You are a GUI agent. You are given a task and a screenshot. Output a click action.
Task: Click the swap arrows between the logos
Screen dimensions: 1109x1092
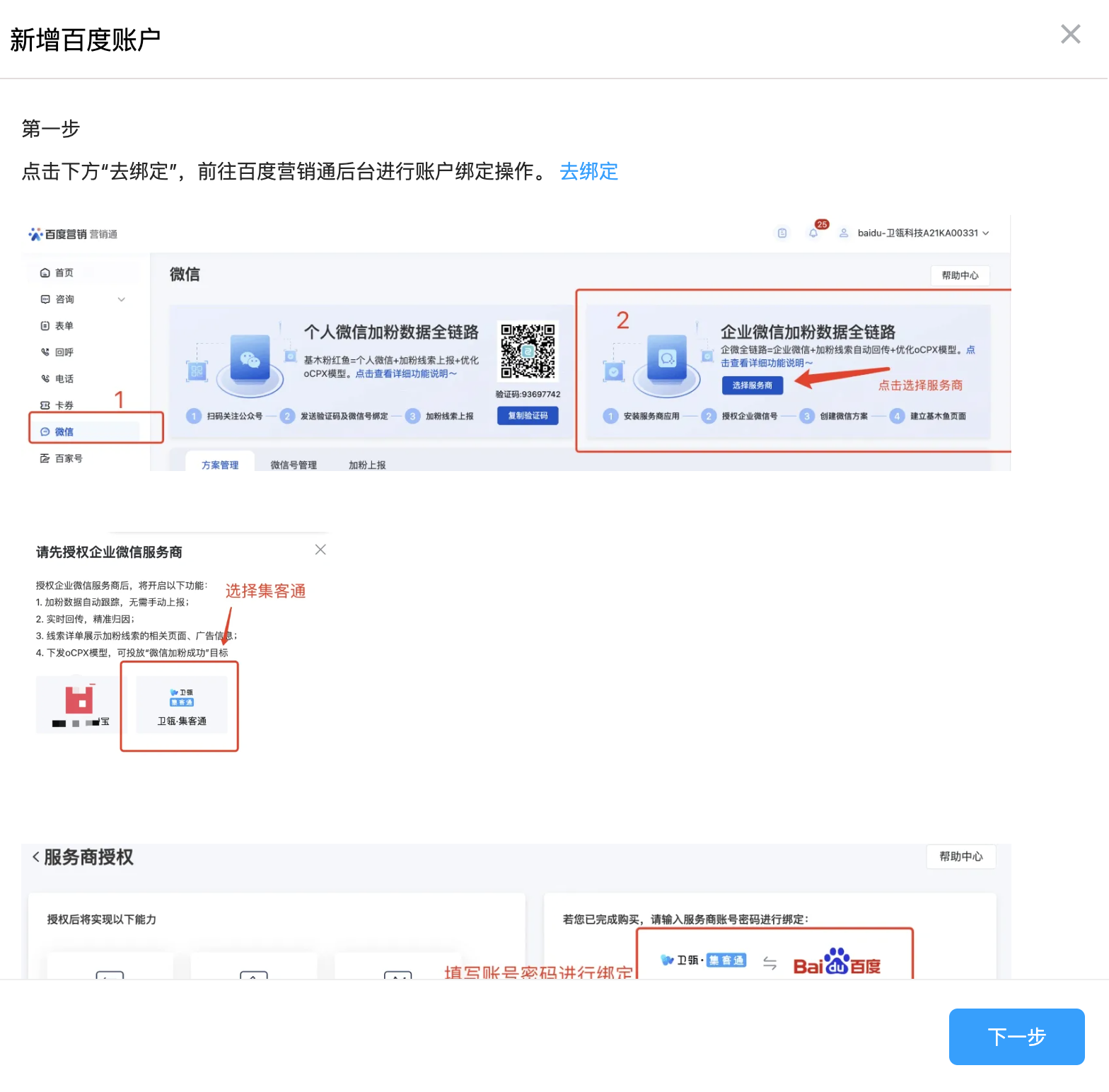point(770,963)
